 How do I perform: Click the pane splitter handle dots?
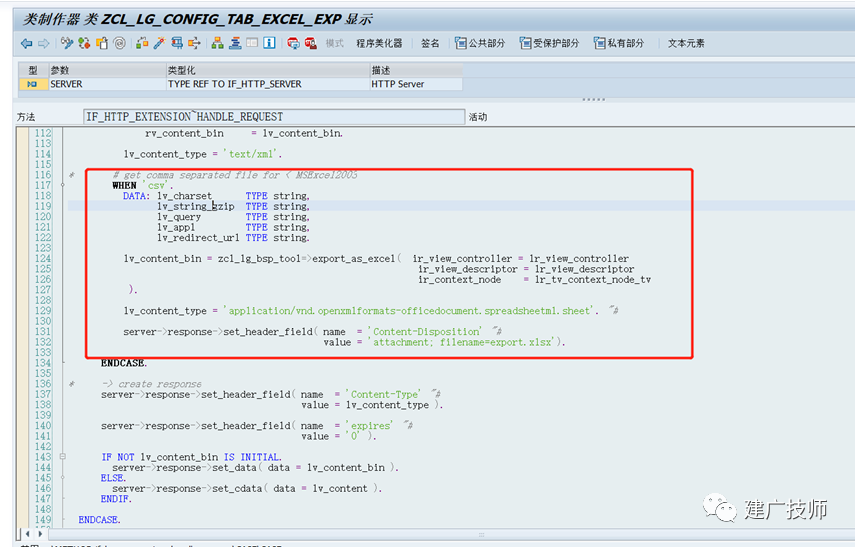point(593,99)
